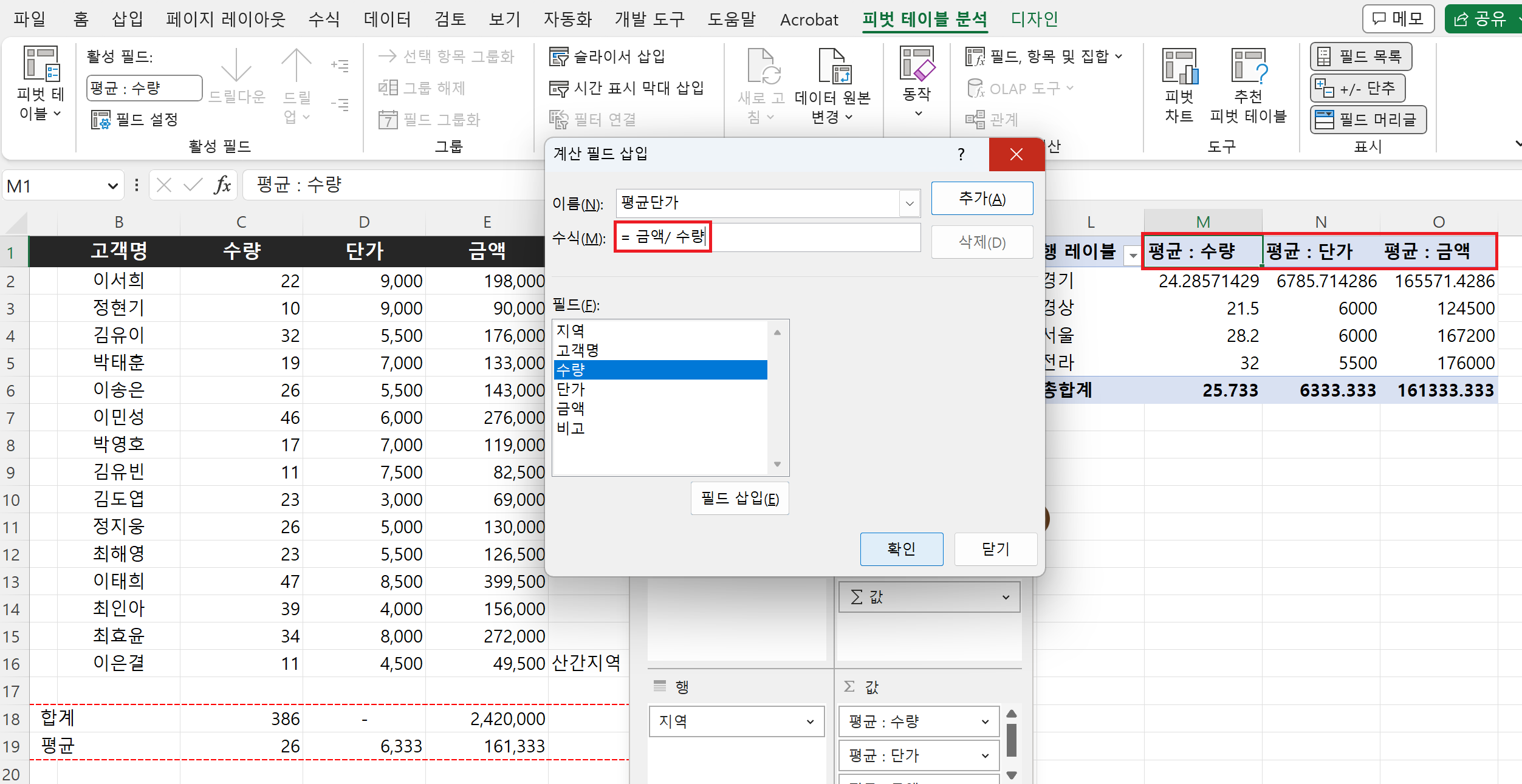The width and height of the screenshot is (1522, 784).
Task: Toggle the 필드 머리글 display button
Action: (x=1368, y=120)
